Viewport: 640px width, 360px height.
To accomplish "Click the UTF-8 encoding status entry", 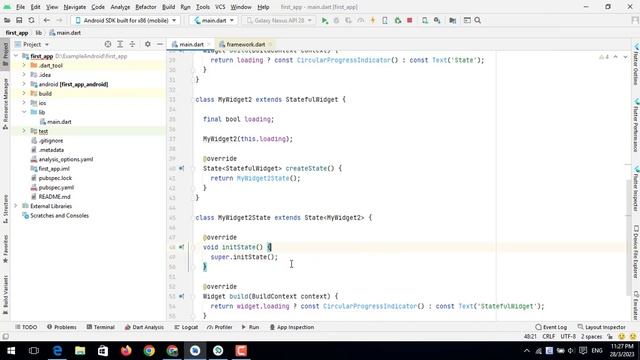I will (568, 337).
